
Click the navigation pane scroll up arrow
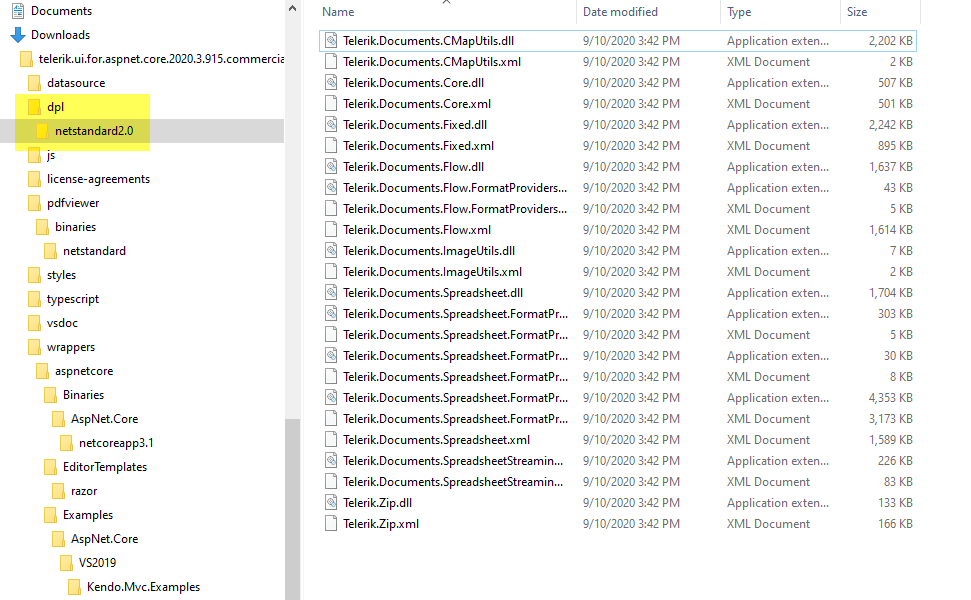[292, 8]
